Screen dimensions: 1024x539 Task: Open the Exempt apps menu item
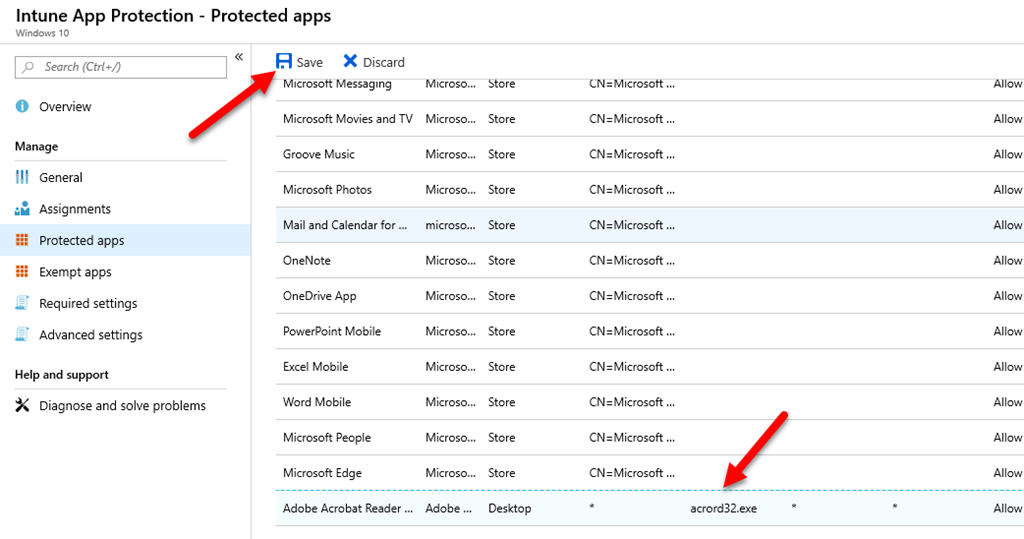(x=75, y=272)
